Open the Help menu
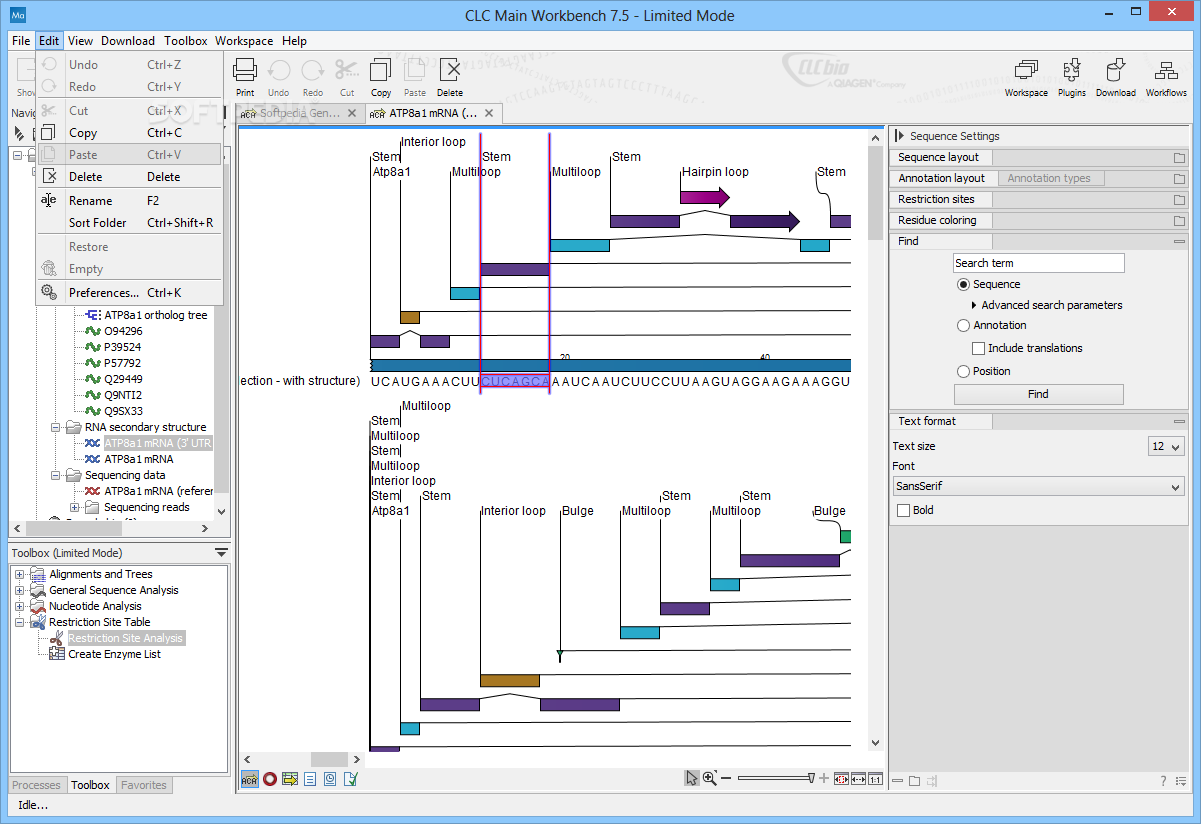The height and width of the screenshot is (824, 1201). tap(294, 41)
